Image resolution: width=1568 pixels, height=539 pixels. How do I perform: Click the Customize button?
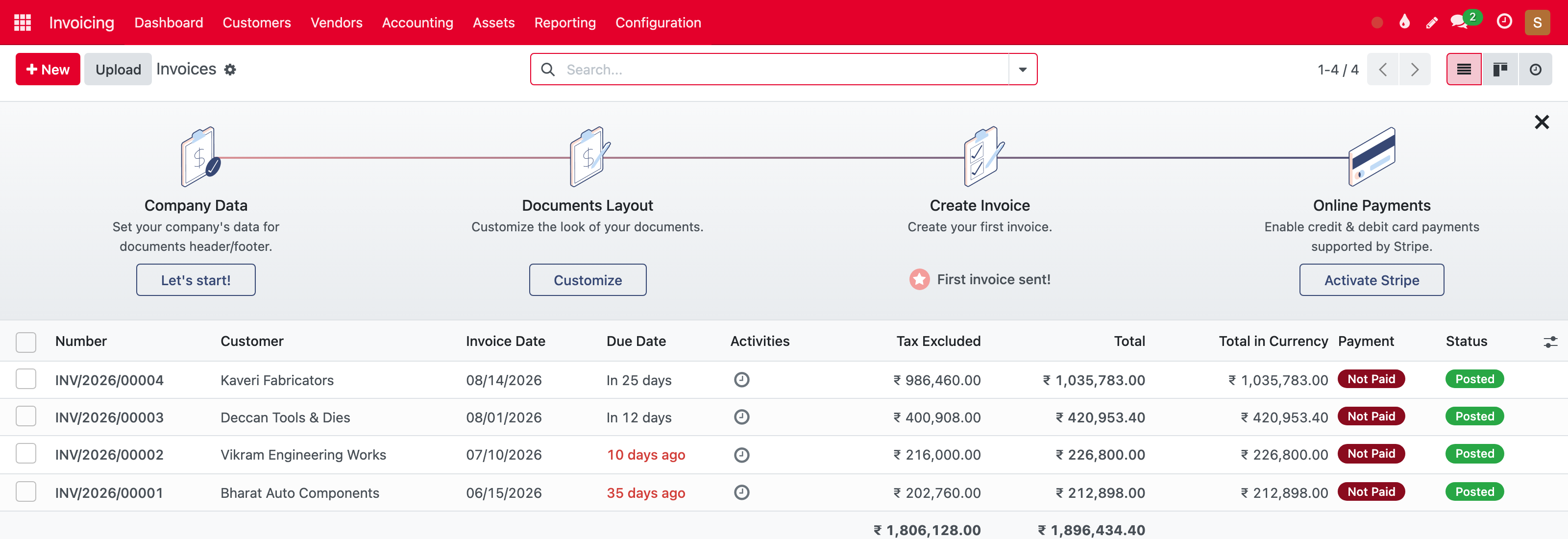click(588, 280)
